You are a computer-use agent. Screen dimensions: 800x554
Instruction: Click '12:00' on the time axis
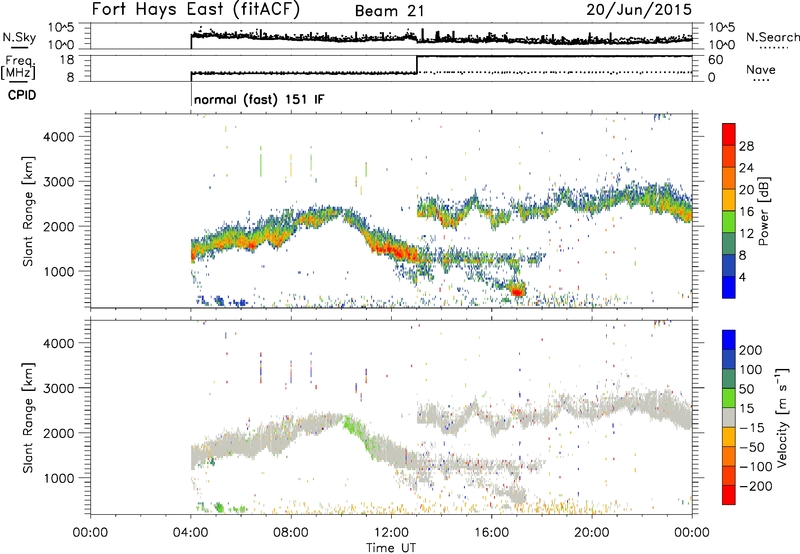point(391,533)
